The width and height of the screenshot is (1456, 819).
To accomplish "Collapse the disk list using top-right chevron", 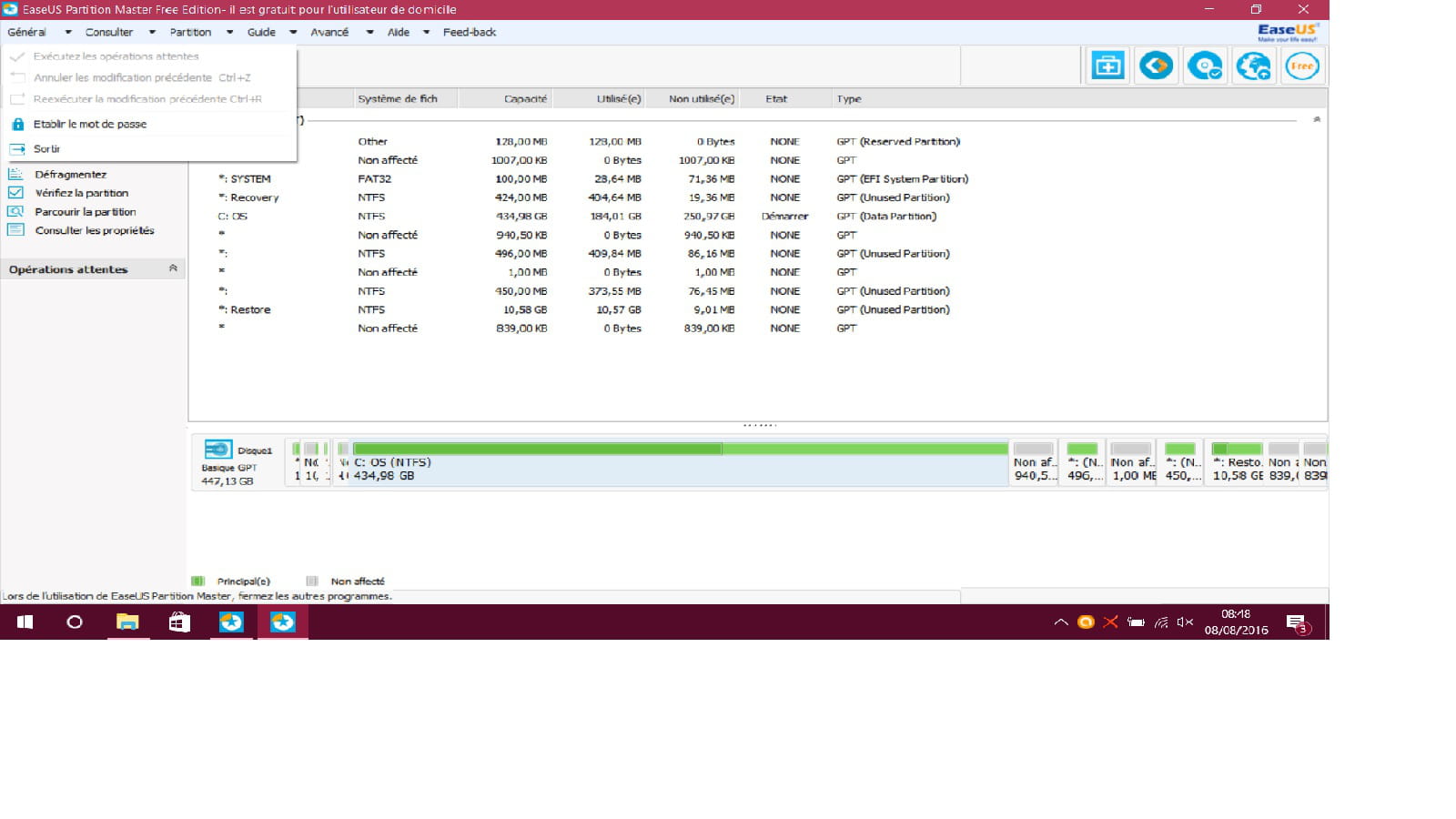I will tap(1317, 119).
